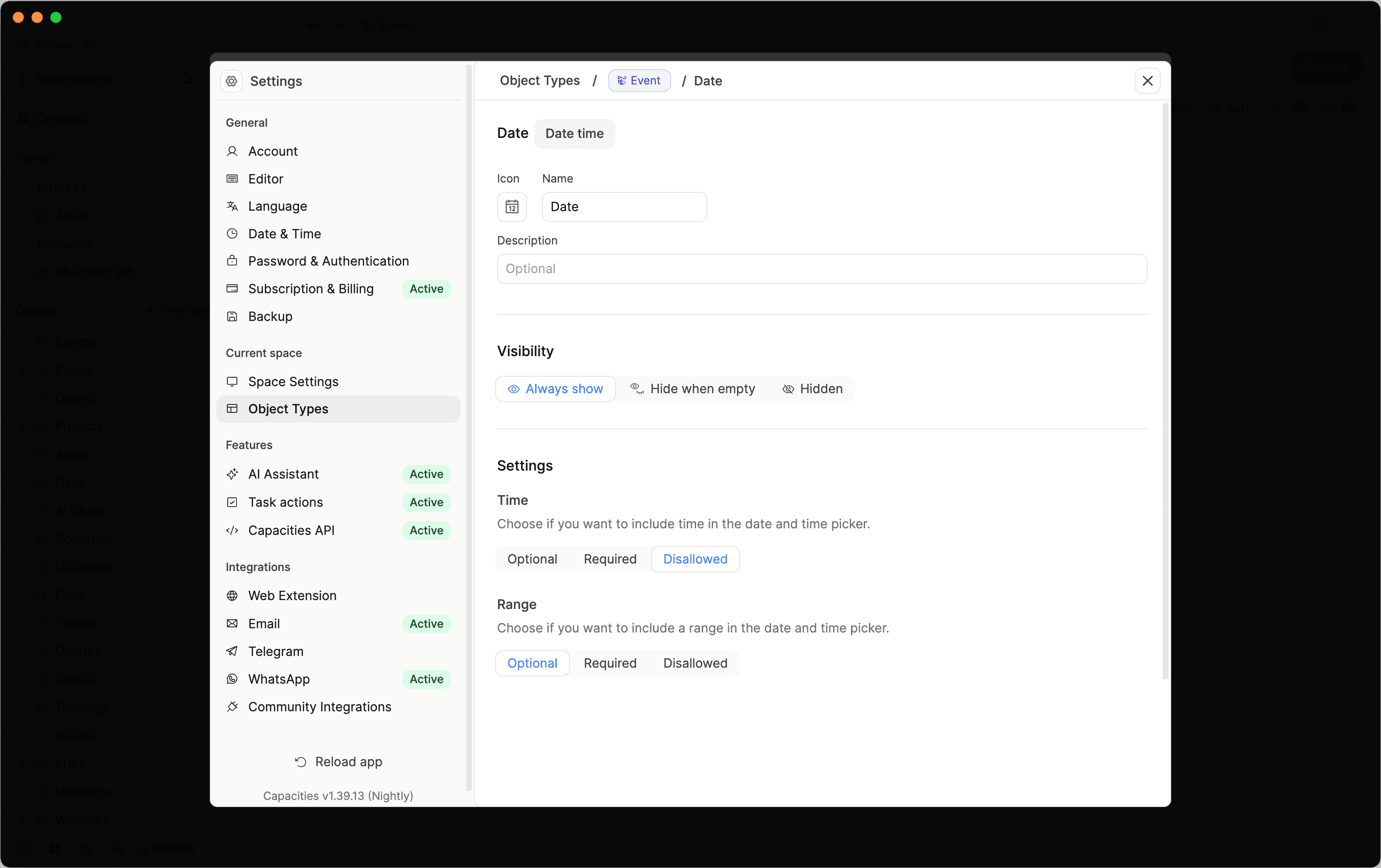Select Hidden visibility option
Screen dimensions: 1381x868
812,389
